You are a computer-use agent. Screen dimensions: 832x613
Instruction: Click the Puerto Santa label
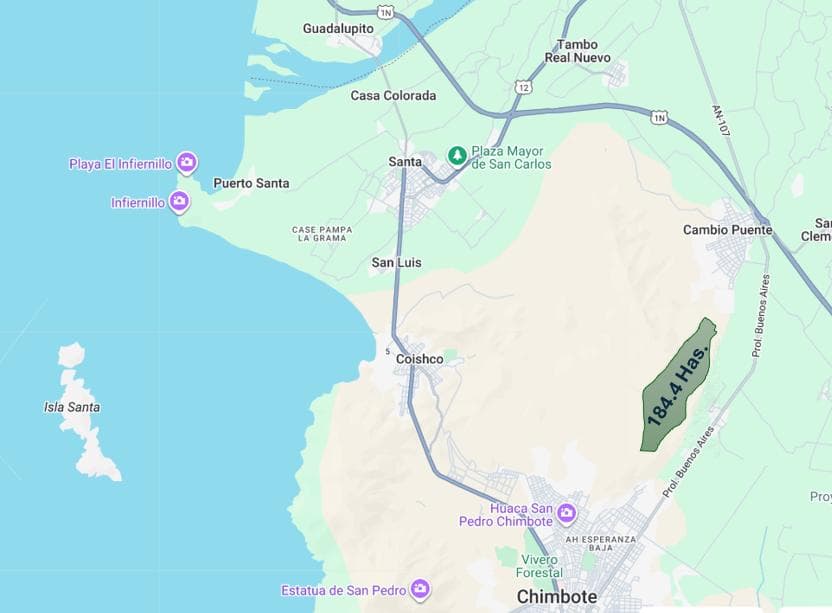[251, 184]
